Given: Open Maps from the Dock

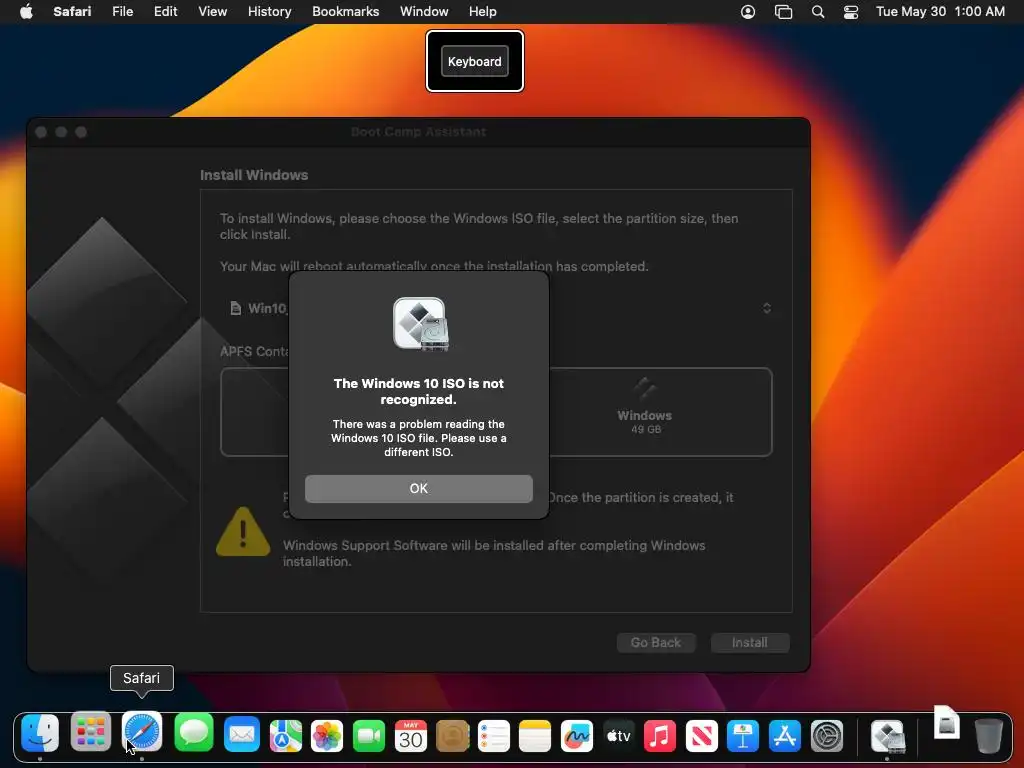Looking at the screenshot, I should 285,735.
